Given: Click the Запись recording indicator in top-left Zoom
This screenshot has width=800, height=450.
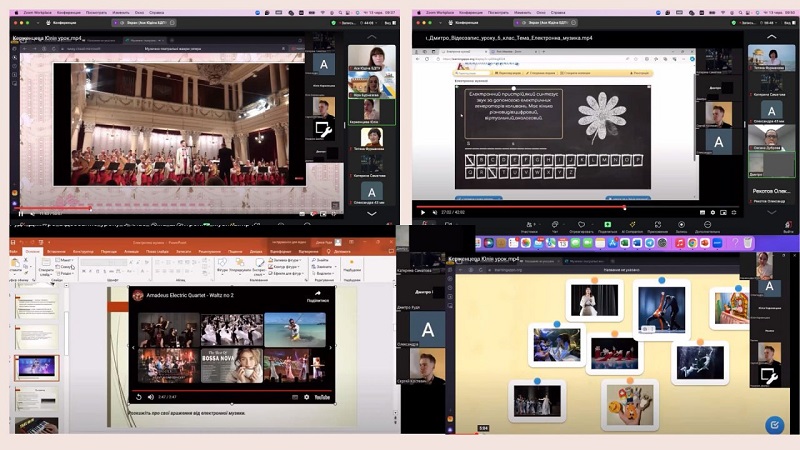Looking at the screenshot, I should [x=347, y=23].
